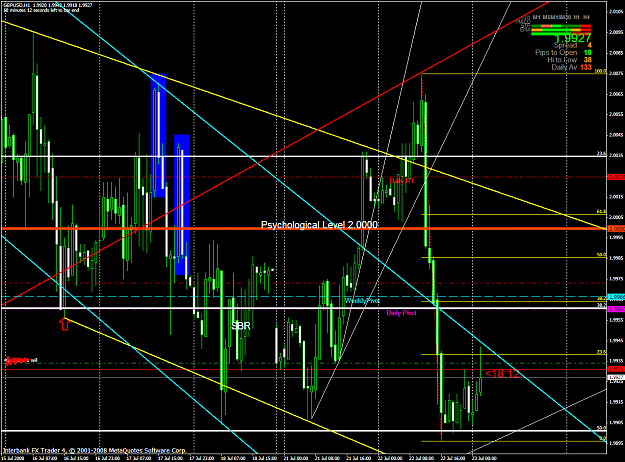This screenshot has width=625, height=462.
Task: Click the 'Hi to Low' value 38
Action: pos(588,60)
